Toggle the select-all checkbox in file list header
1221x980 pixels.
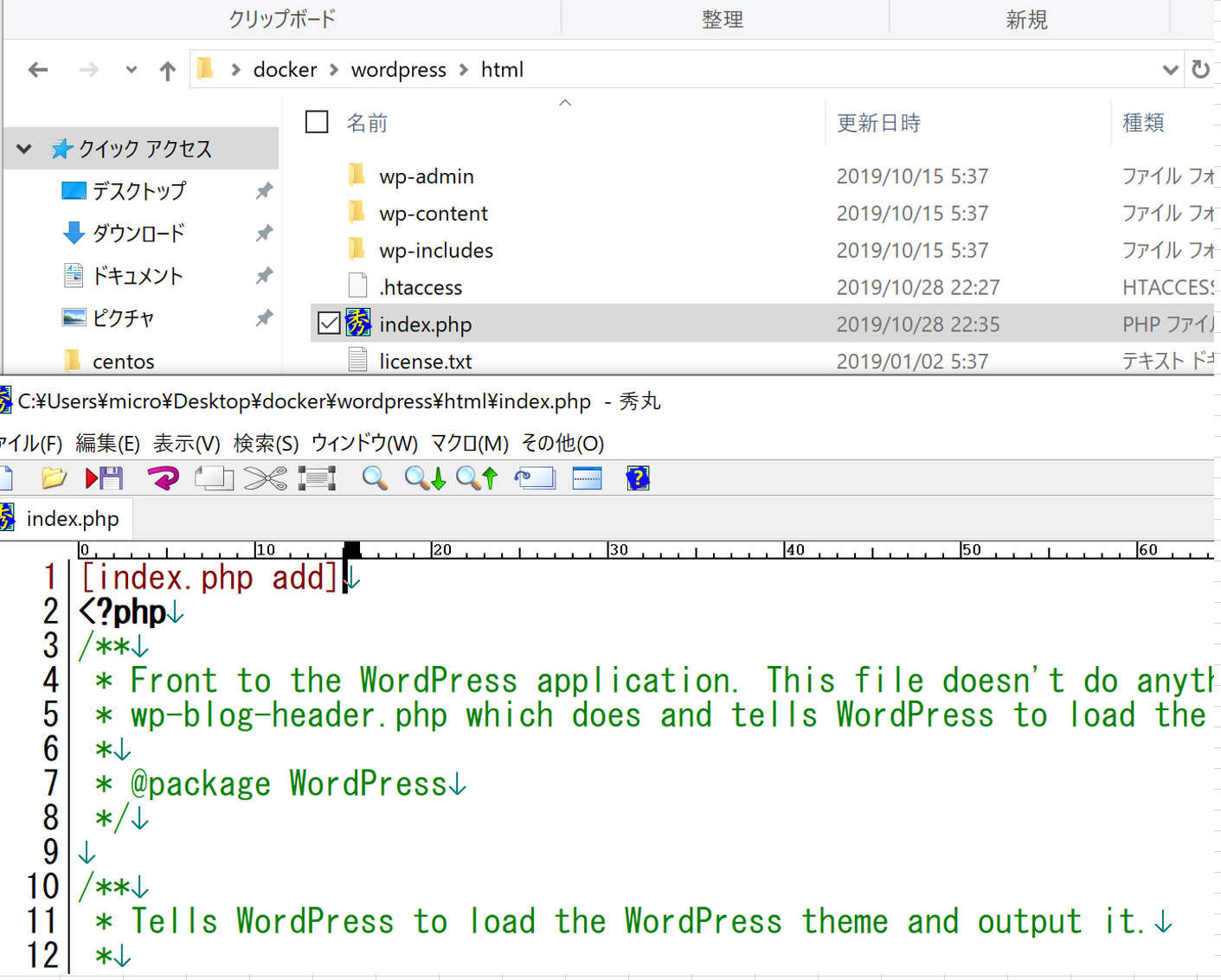[x=317, y=122]
